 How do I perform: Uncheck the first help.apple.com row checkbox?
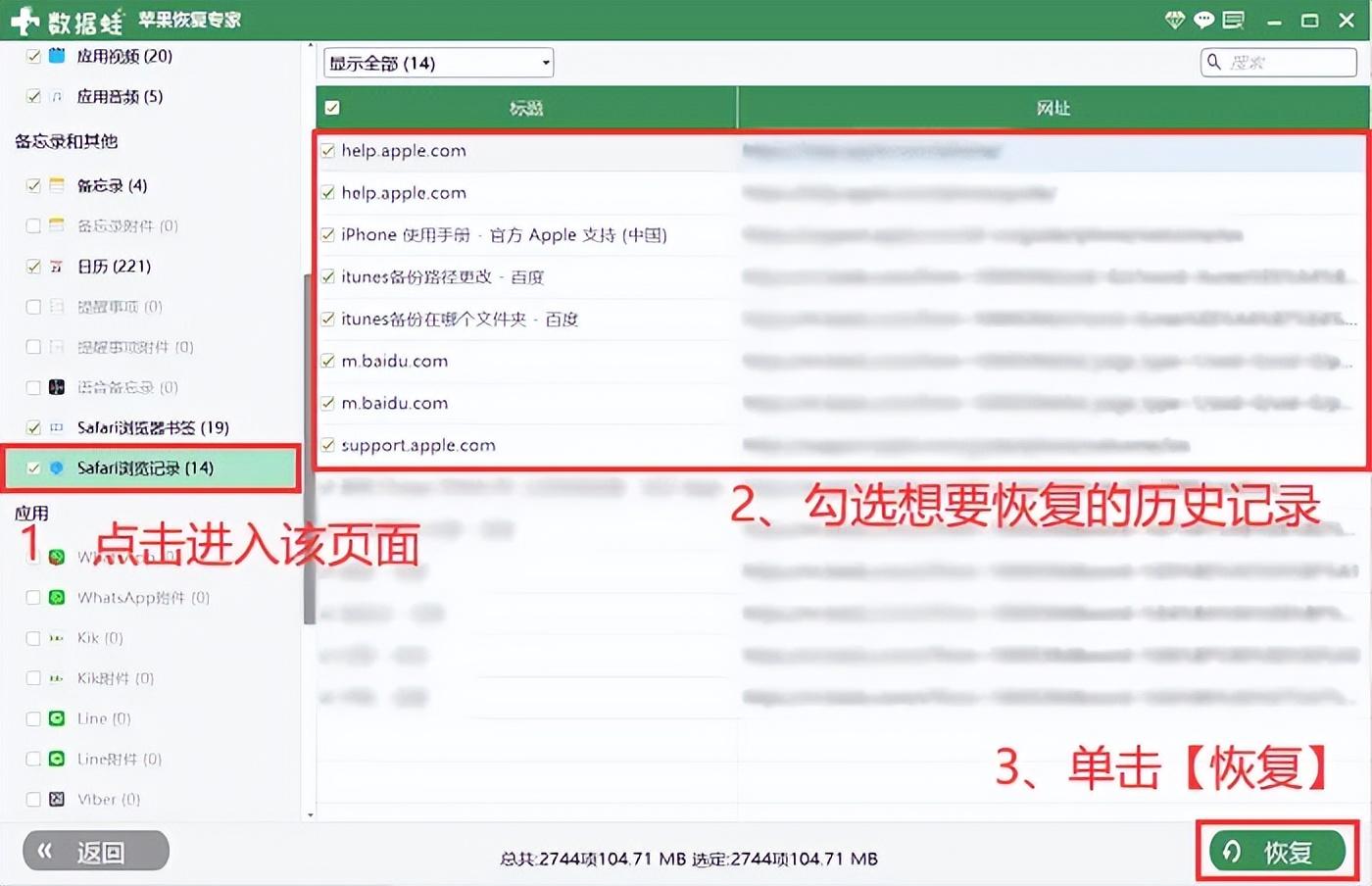click(328, 151)
